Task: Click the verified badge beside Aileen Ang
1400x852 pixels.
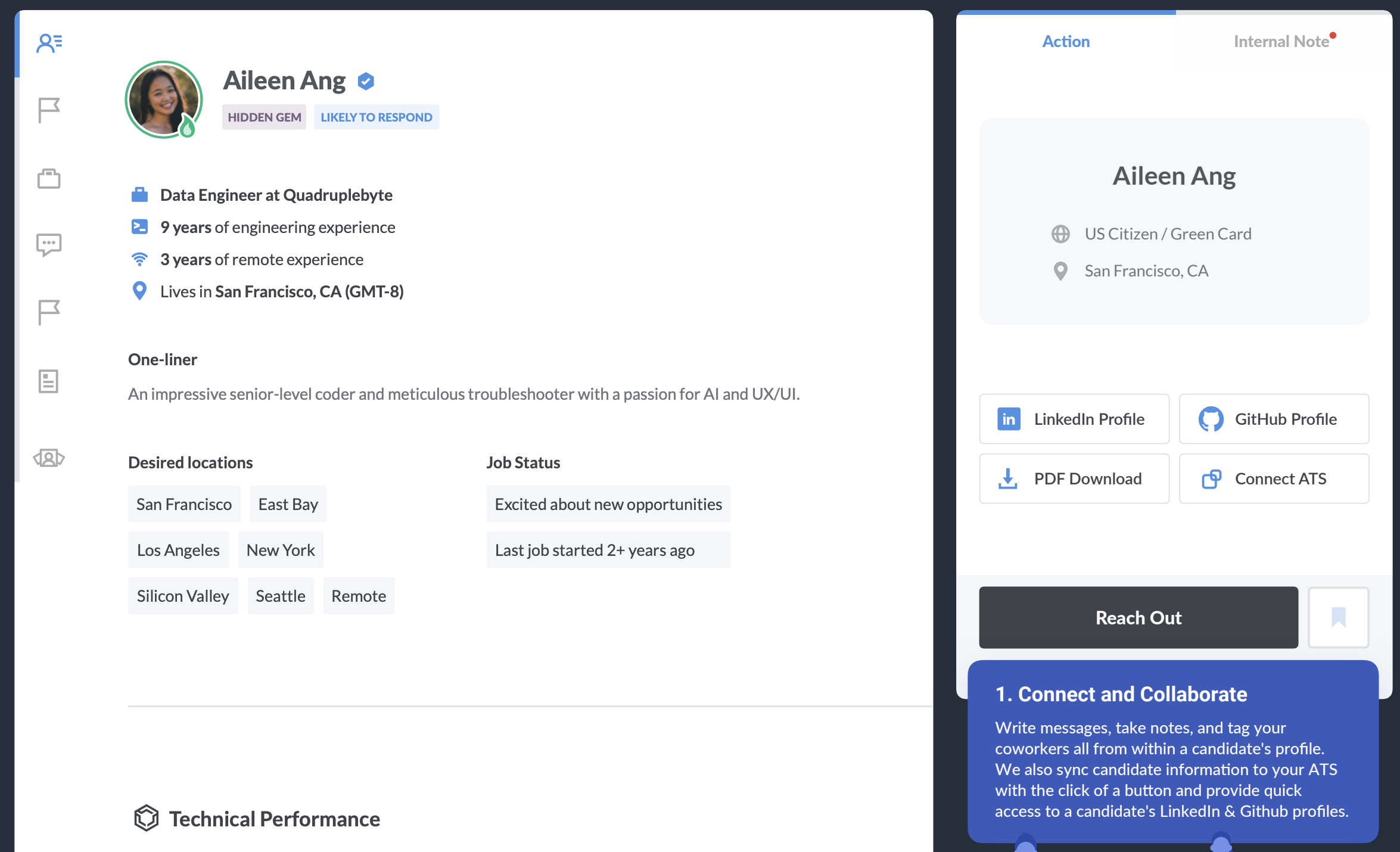Action: click(366, 81)
